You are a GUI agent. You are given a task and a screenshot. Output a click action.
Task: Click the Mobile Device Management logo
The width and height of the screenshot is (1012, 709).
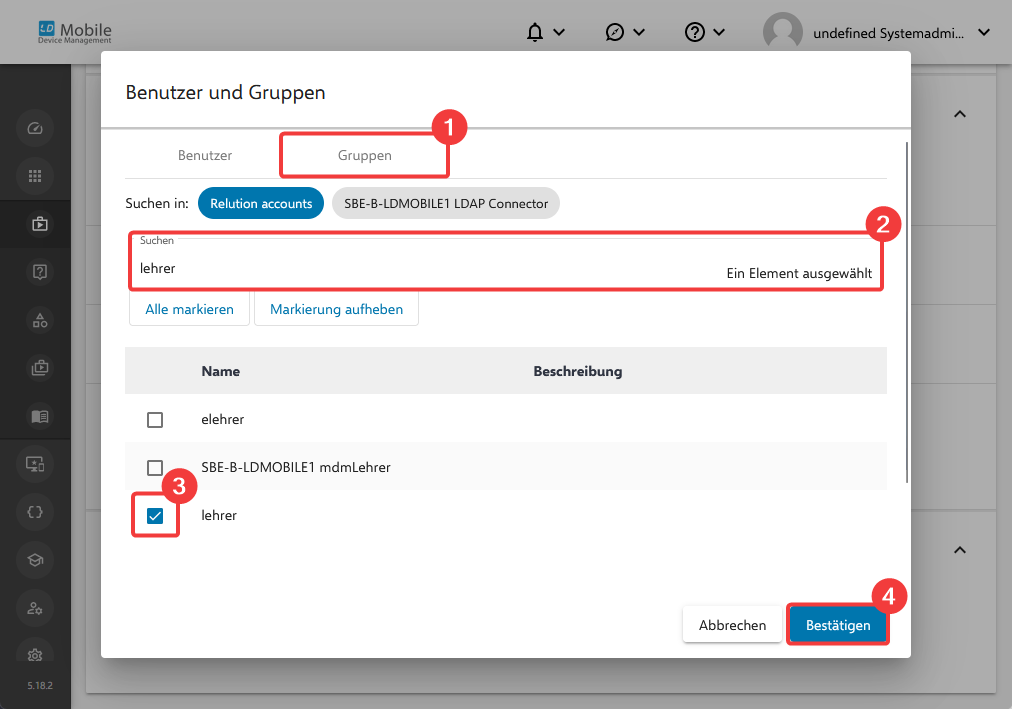75,32
